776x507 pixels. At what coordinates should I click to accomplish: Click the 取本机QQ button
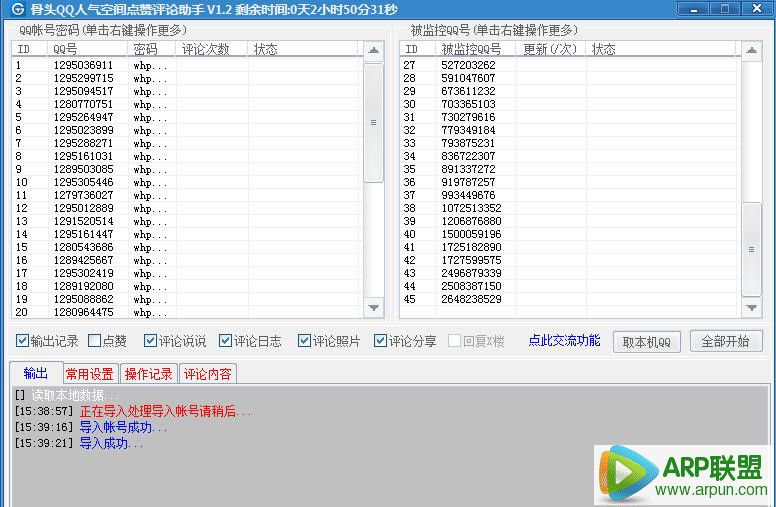point(646,342)
